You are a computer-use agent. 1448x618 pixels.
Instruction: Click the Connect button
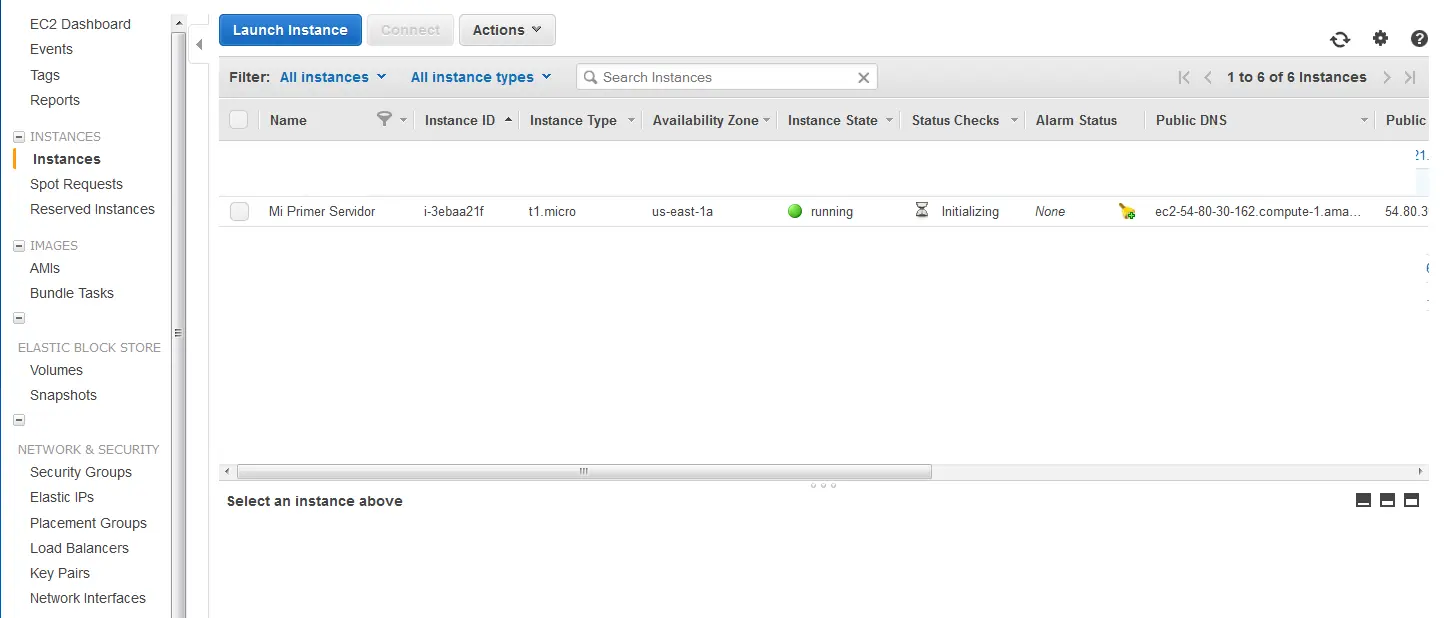[410, 30]
